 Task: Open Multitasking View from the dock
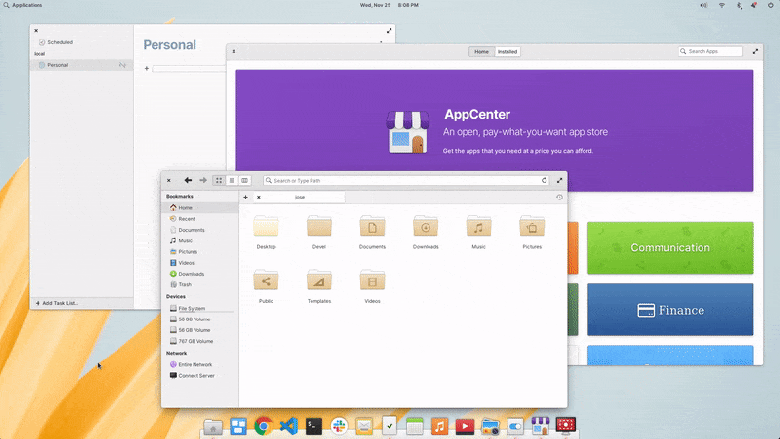point(238,426)
